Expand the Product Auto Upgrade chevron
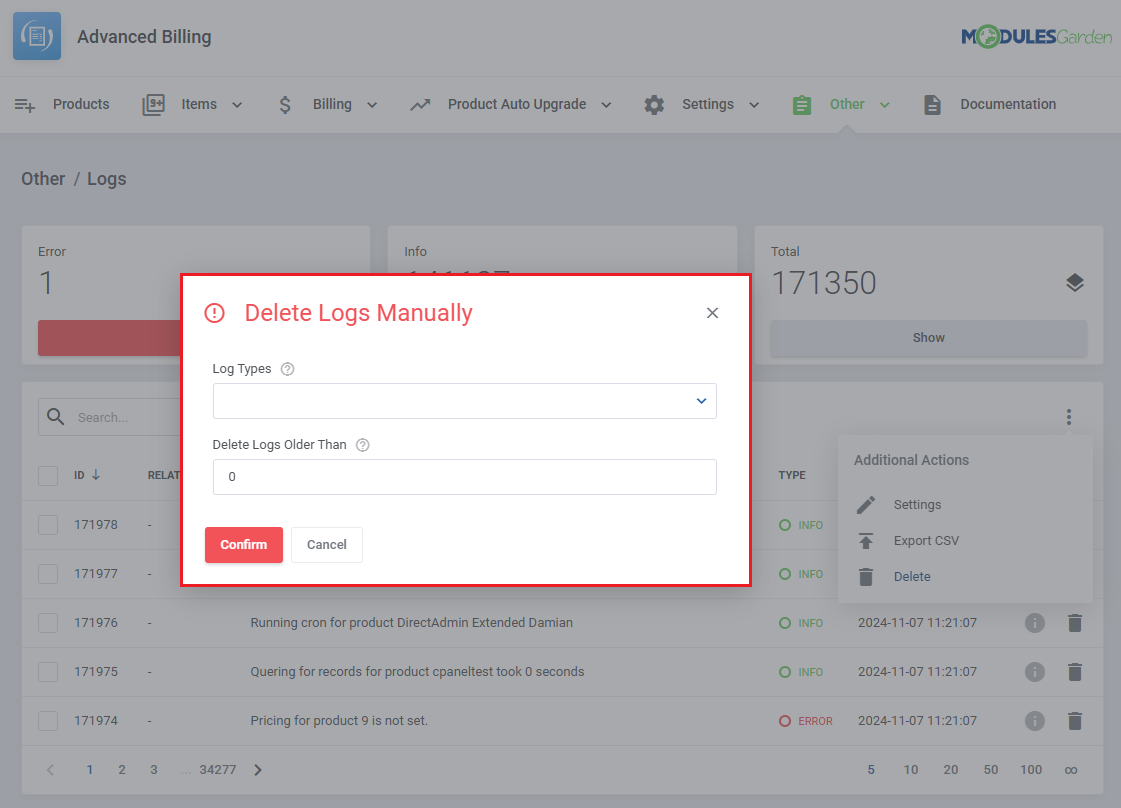Screen dimensions: 1121x808 (x=606, y=105)
